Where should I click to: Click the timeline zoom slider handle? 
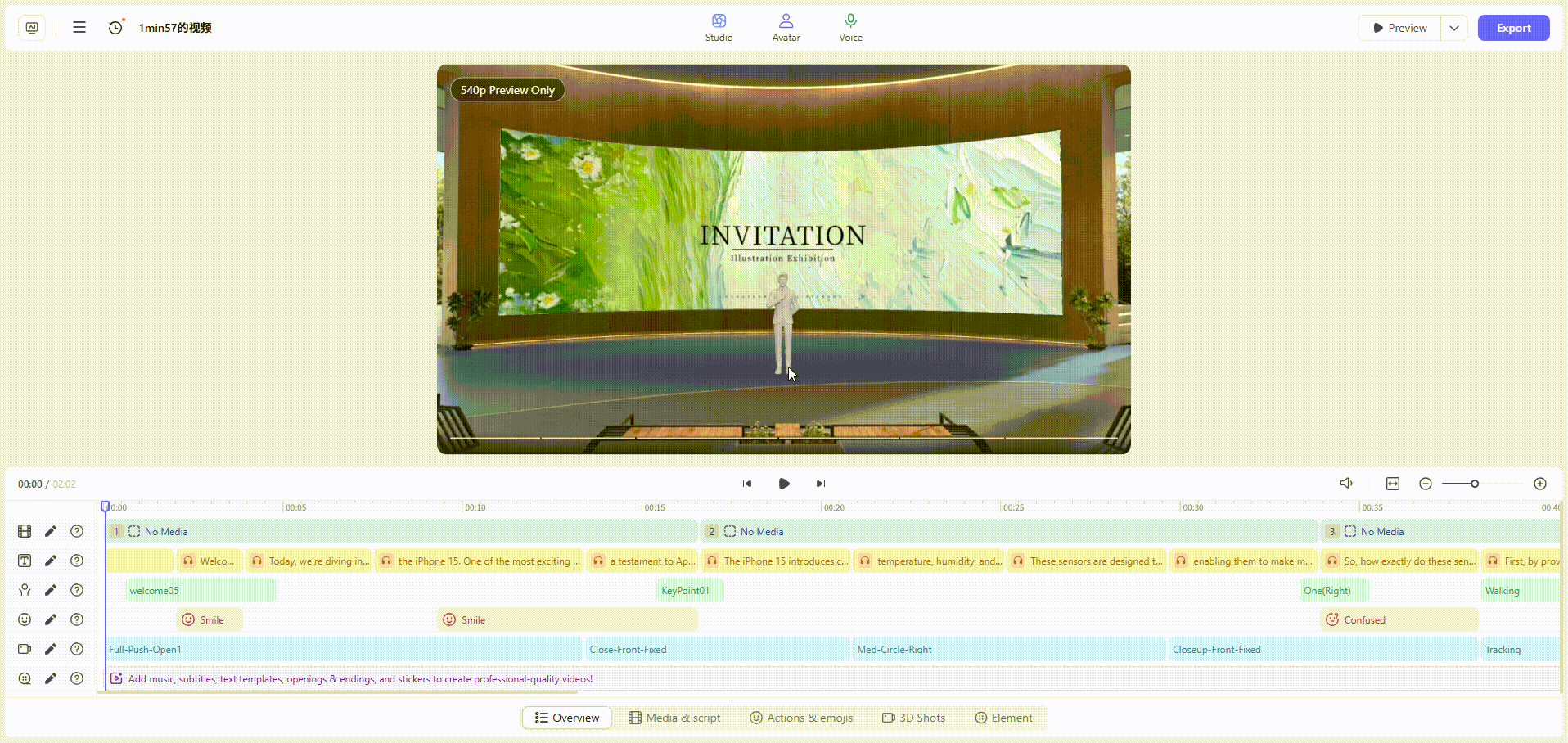click(1475, 484)
